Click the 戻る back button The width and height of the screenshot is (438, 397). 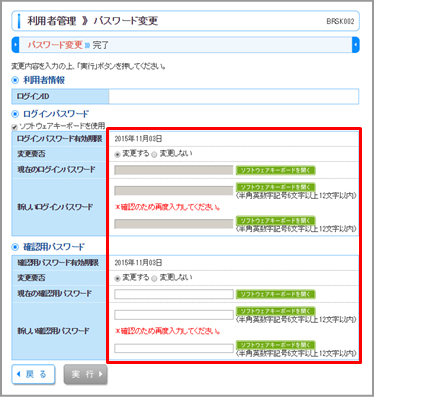(x=33, y=374)
